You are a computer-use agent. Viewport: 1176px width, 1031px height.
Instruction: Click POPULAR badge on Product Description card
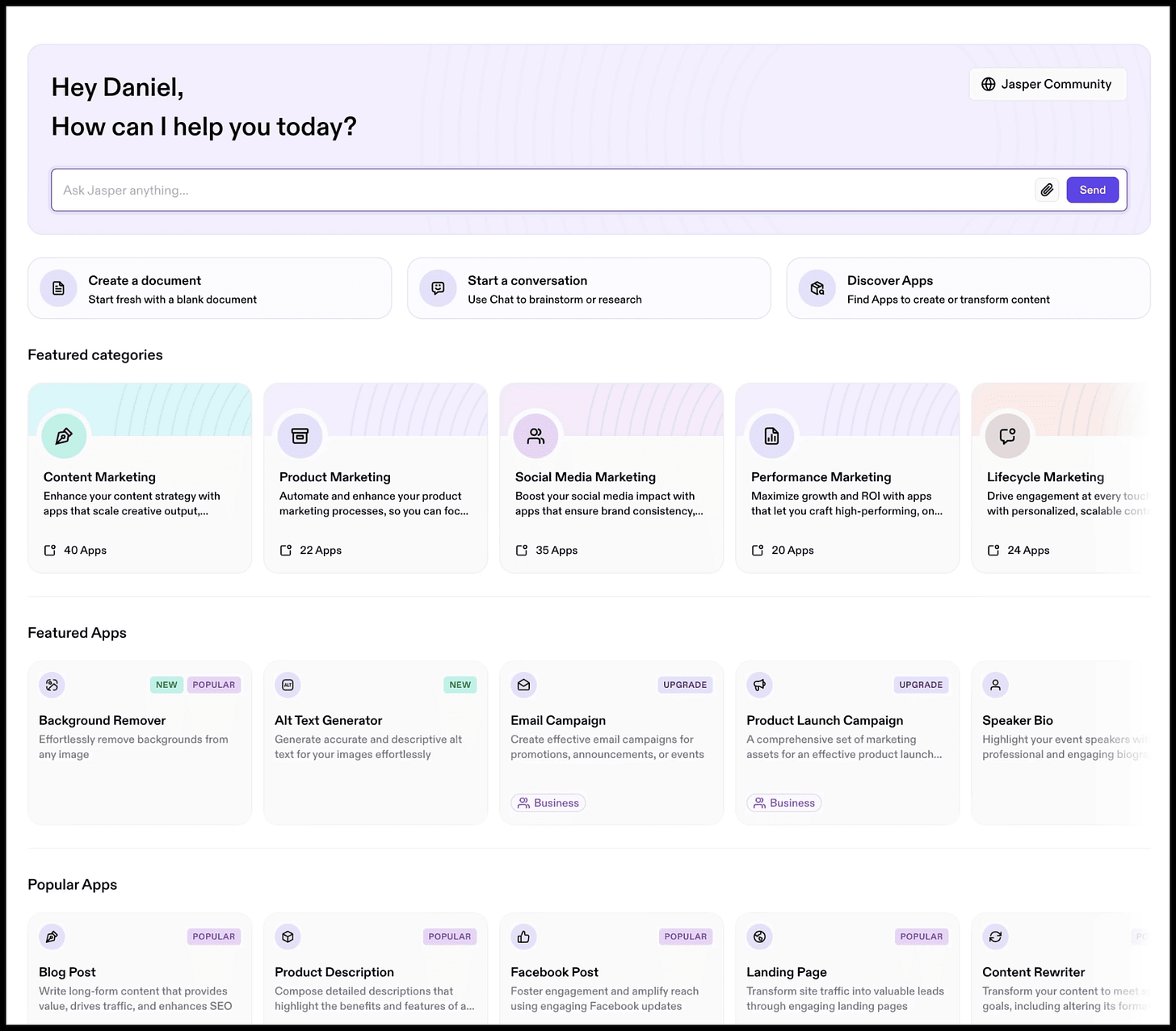pyautogui.click(x=450, y=937)
